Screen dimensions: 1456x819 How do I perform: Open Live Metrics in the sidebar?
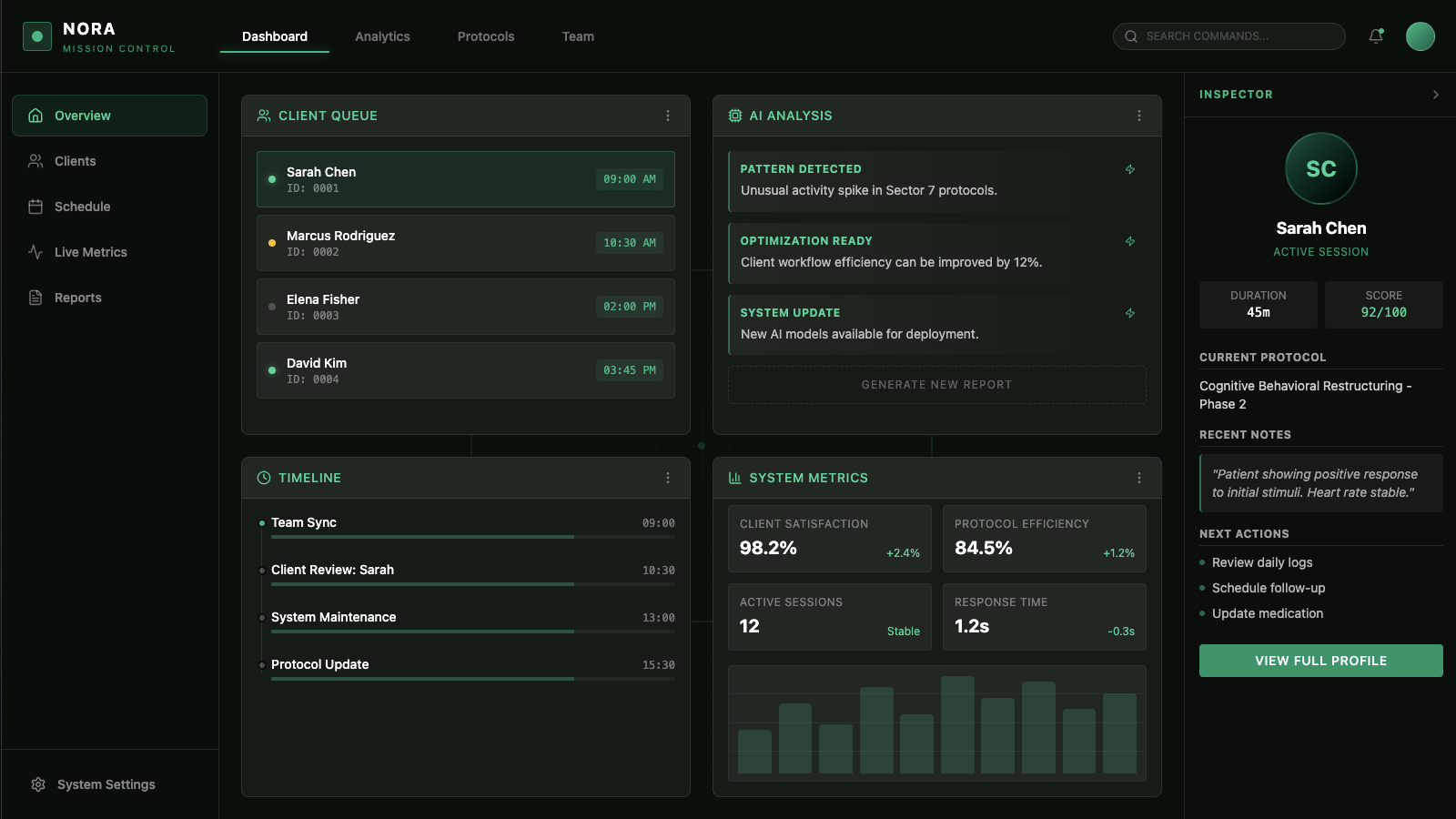pyautogui.click(x=88, y=252)
